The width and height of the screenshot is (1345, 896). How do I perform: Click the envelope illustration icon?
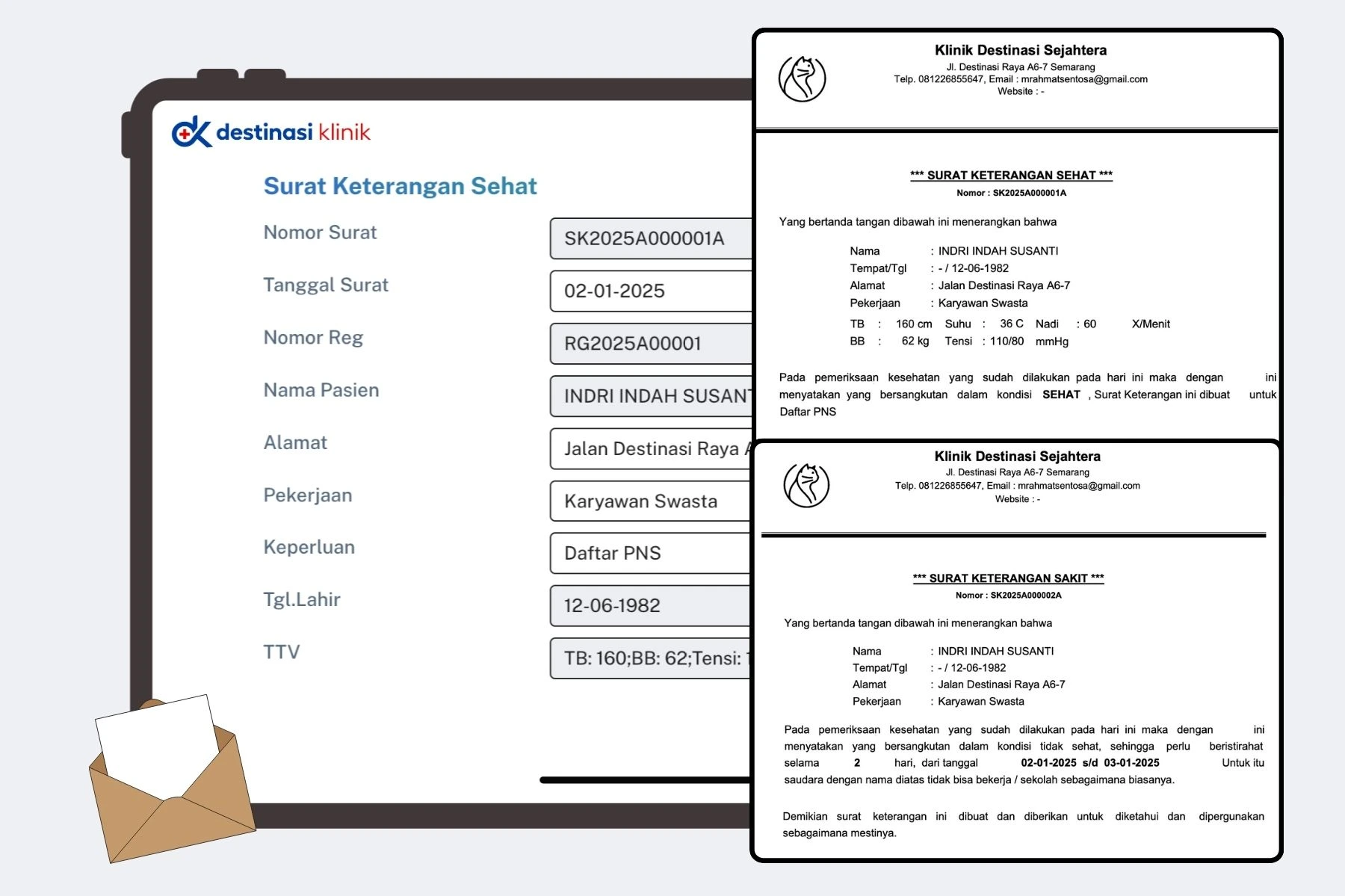pyautogui.click(x=172, y=779)
